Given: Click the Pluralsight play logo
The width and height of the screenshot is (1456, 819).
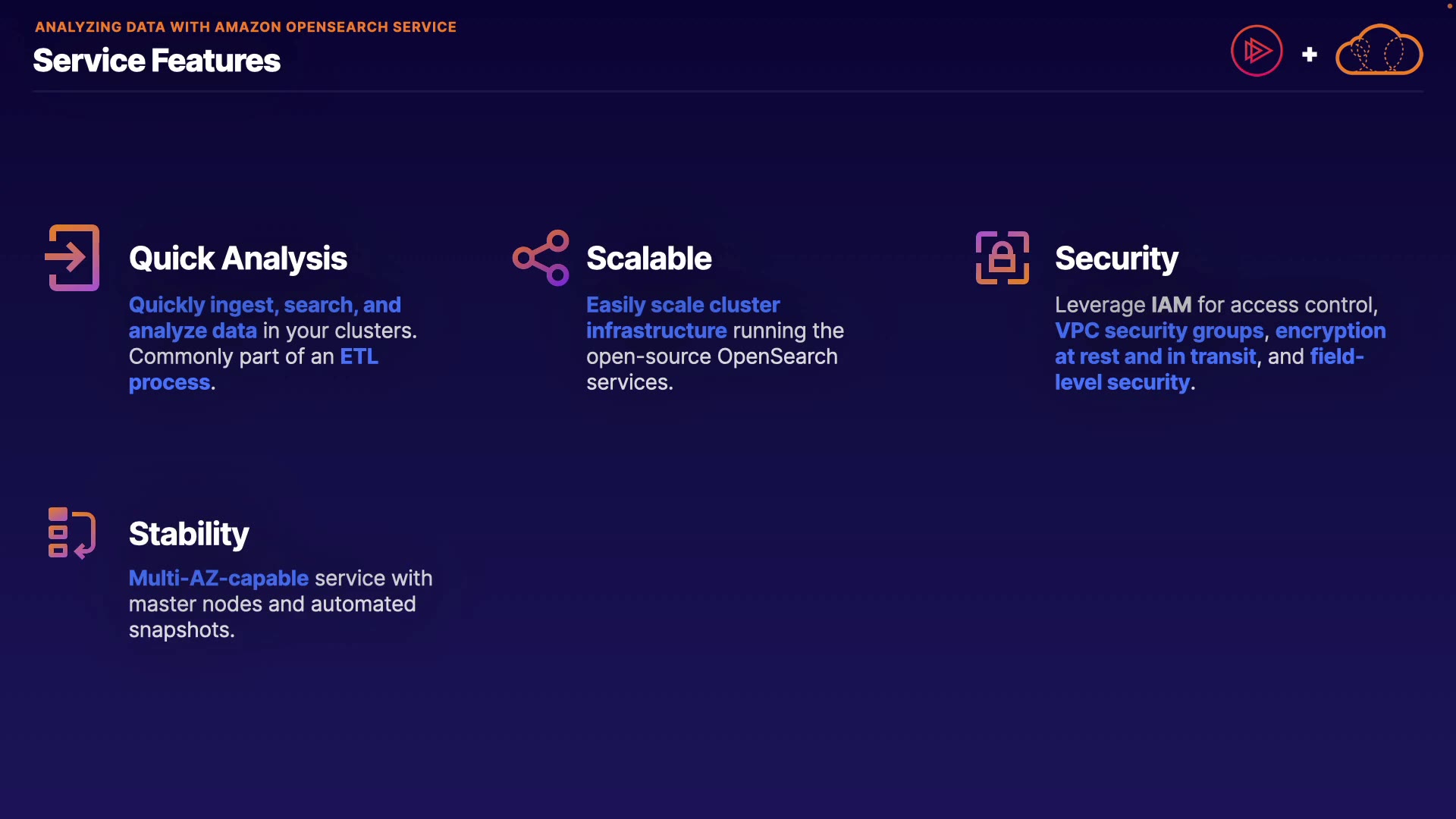Looking at the screenshot, I should [1257, 51].
